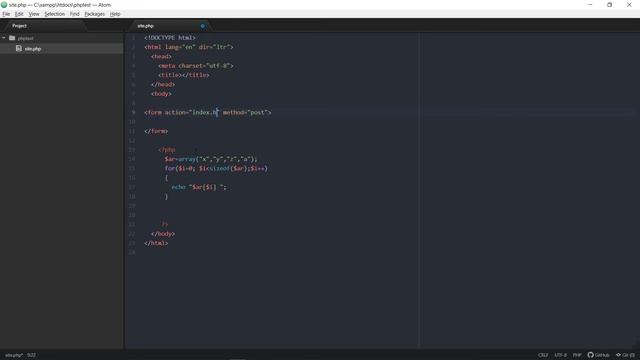
Task: Open the Packages menu
Action: (x=95, y=14)
